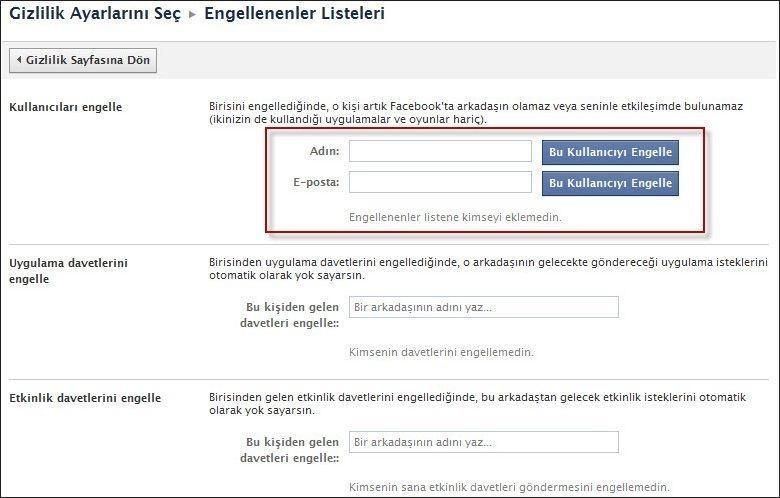Click friend name field under Etkinlik davetlerini engelle

(484, 442)
